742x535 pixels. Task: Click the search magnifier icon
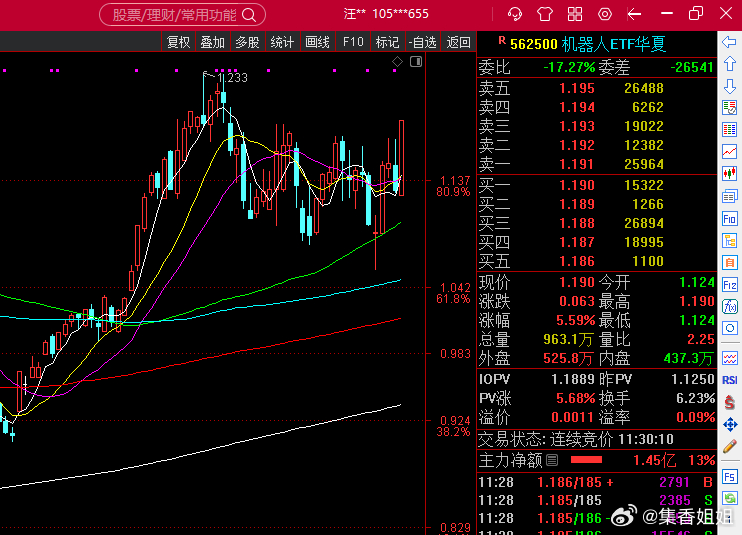click(x=249, y=15)
